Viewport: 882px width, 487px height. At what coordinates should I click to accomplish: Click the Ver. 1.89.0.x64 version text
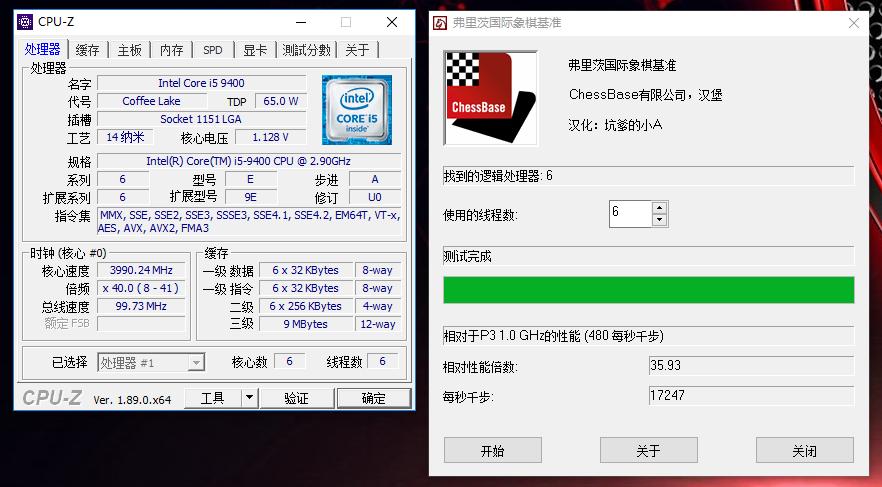pos(132,400)
